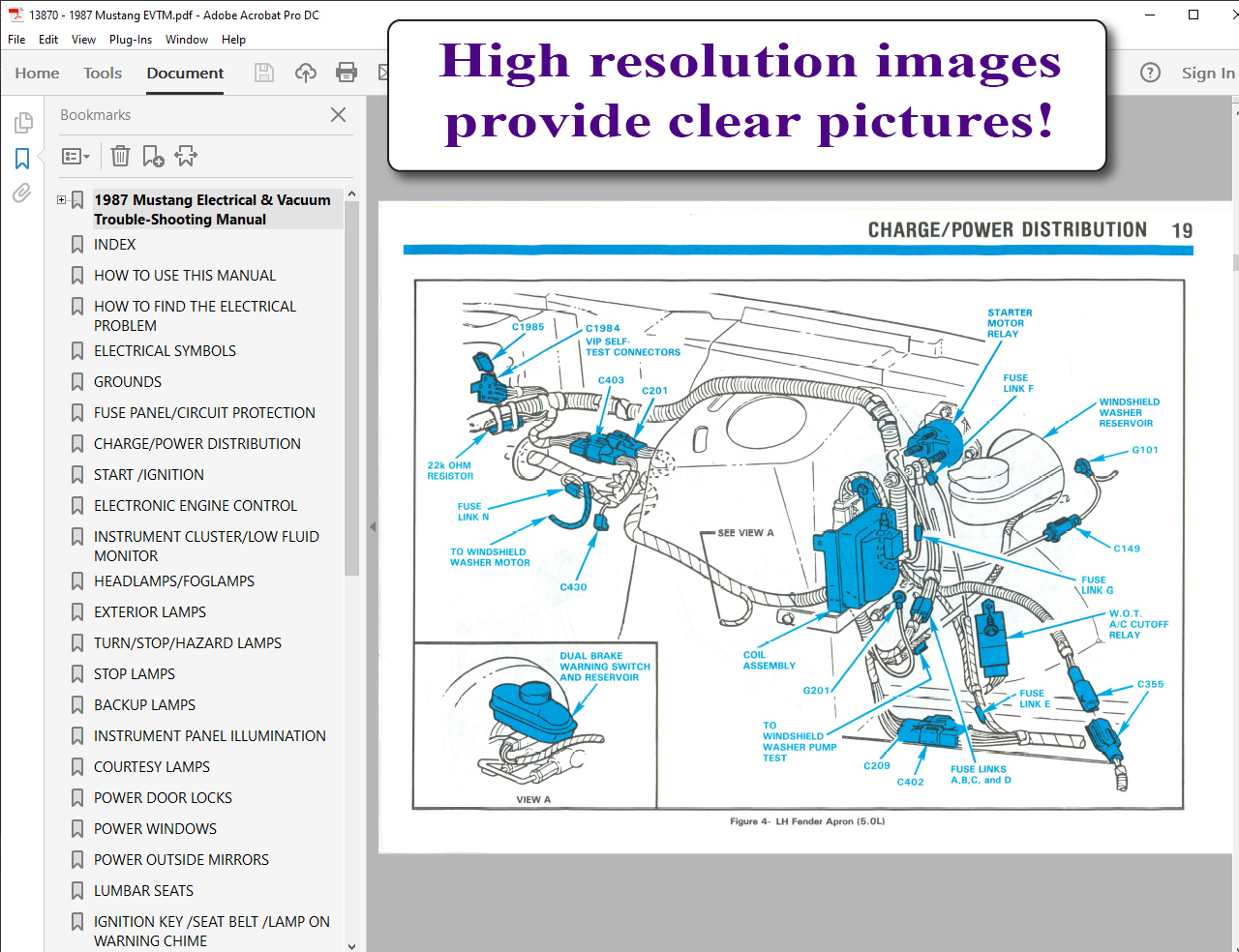The width and height of the screenshot is (1239, 952).
Task: Click the bookmarks panel scrollbar thumb
Action: tap(351, 389)
